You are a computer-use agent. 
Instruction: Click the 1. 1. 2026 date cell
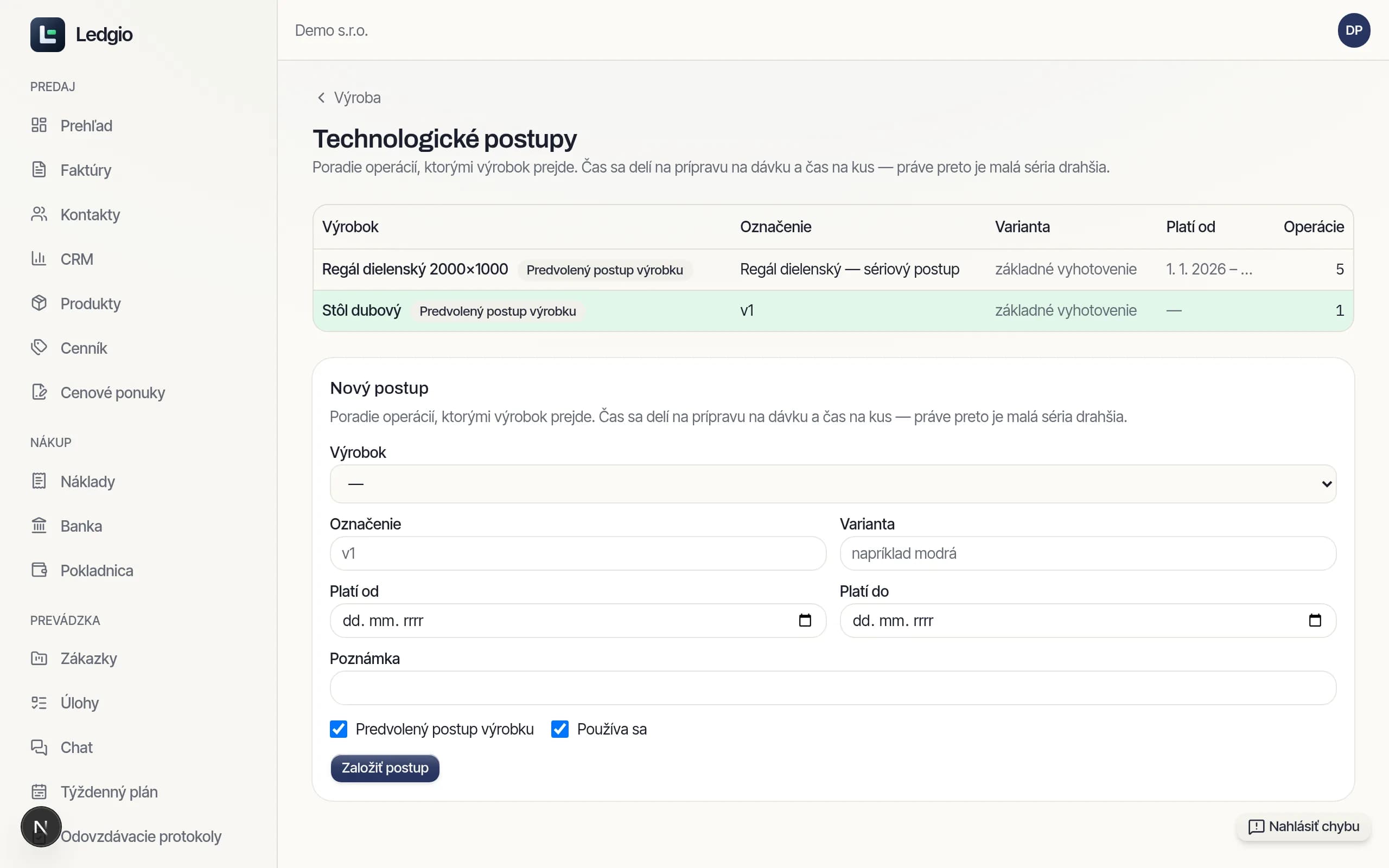(x=1209, y=269)
